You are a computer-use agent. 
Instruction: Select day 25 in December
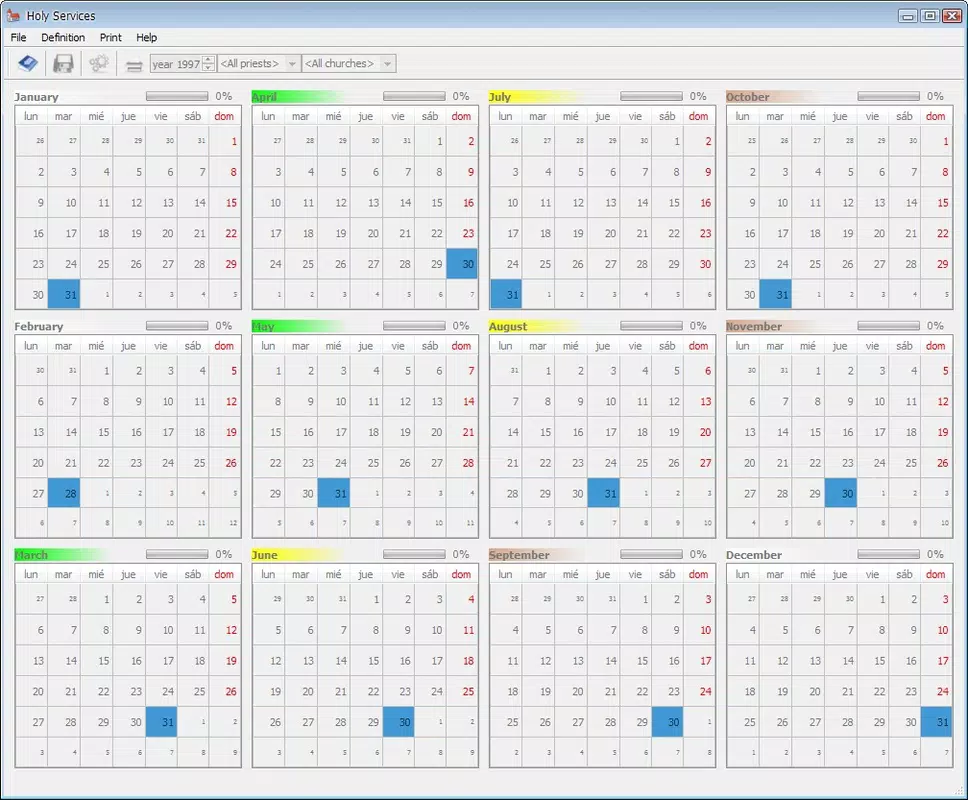coord(743,722)
